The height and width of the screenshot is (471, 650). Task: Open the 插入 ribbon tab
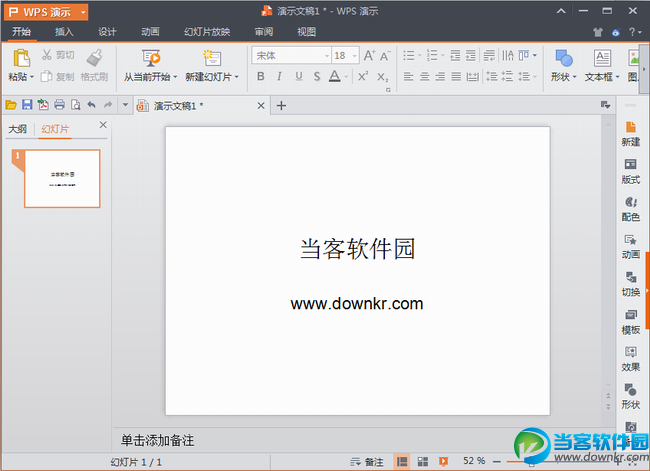(x=64, y=32)
